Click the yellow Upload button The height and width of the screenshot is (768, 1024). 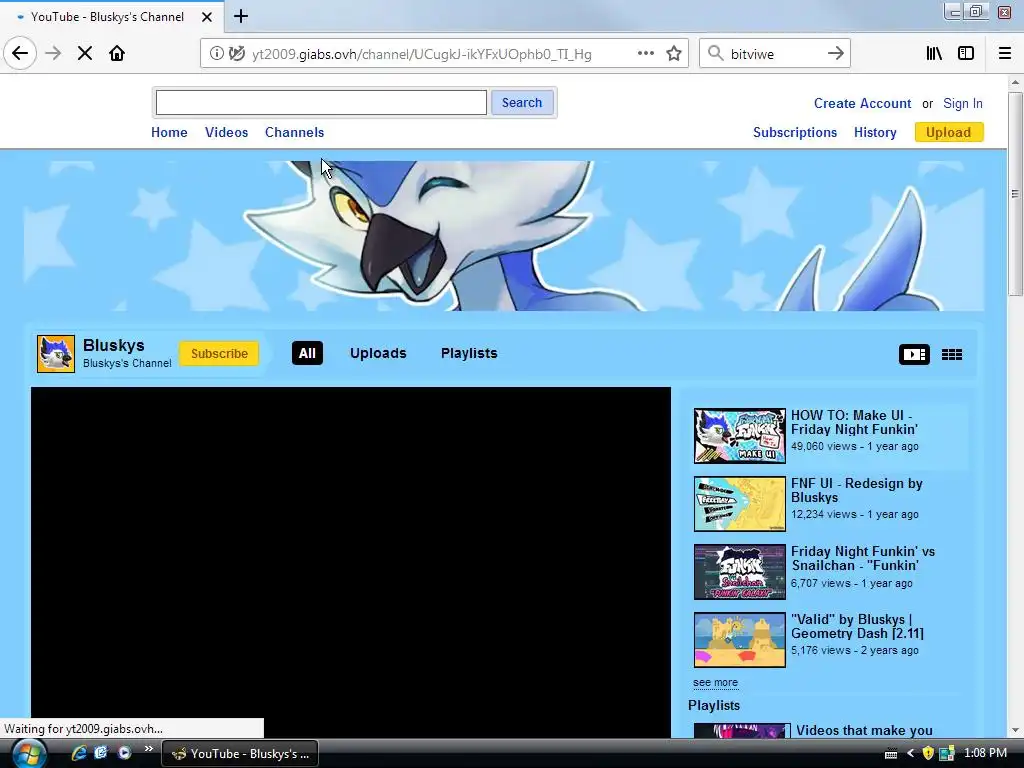[x=948, y=133]
